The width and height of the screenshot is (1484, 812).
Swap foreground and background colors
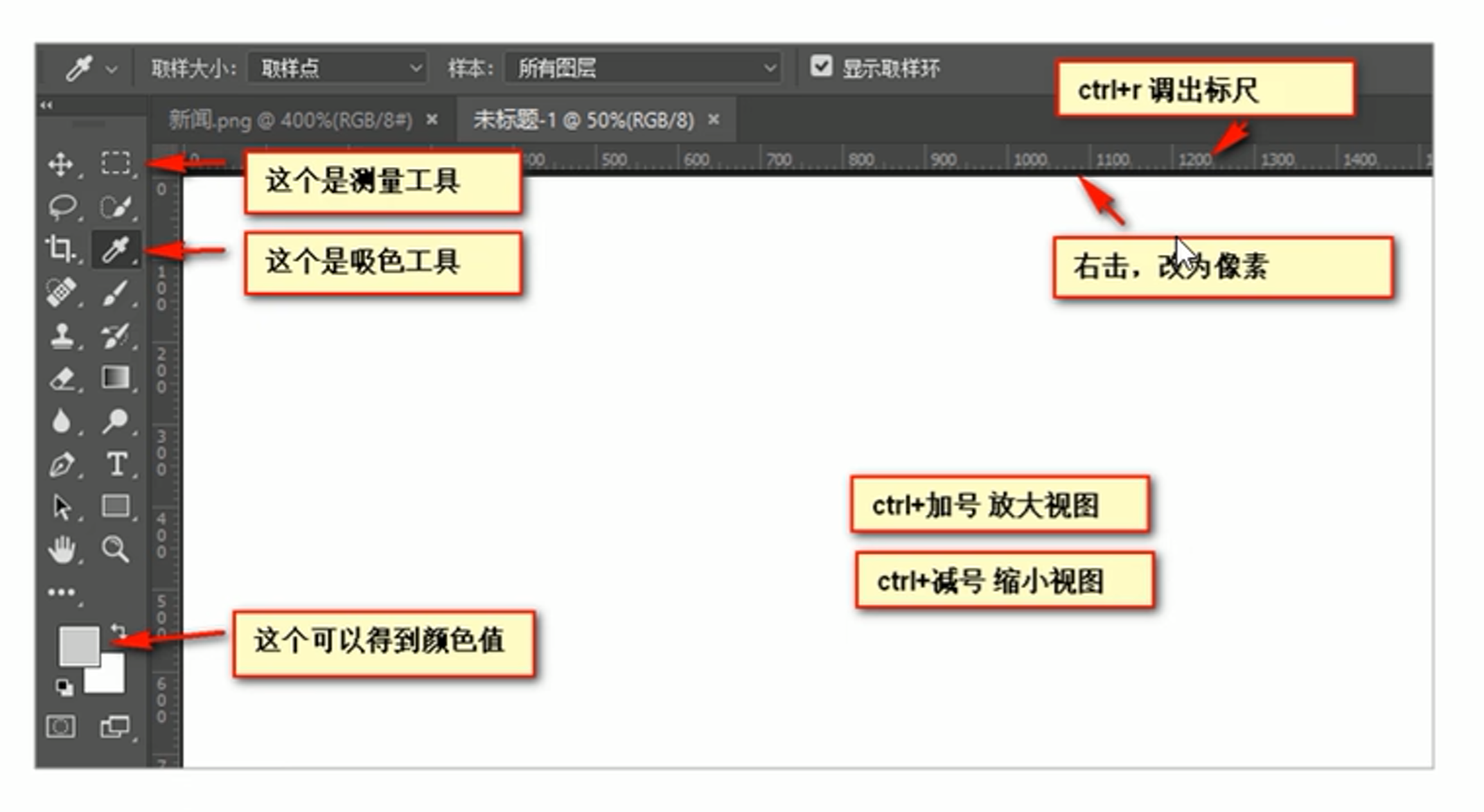118,630
